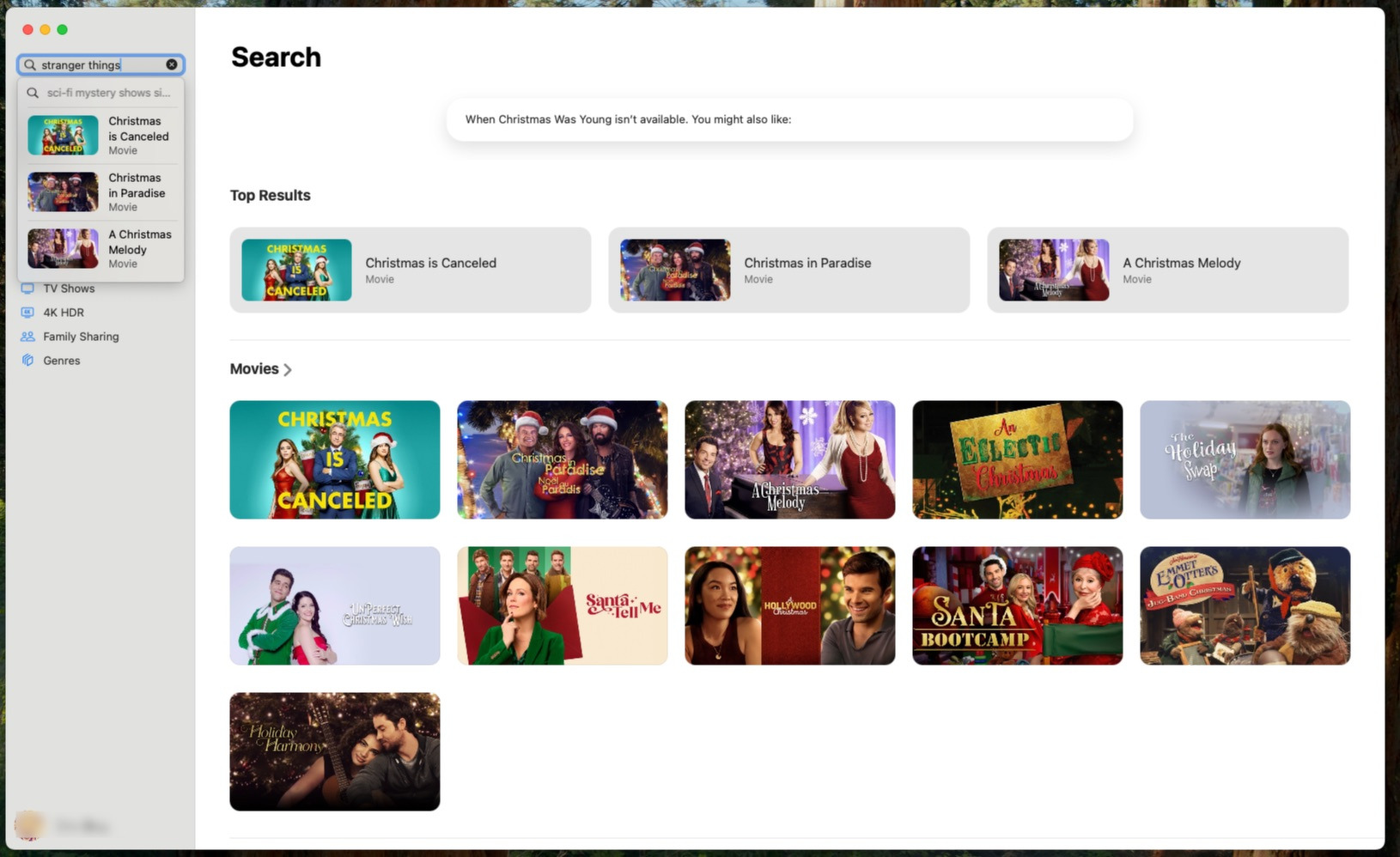Expand the Movies section chevron
The image size is (1400, 857).
[x=288, y=369]
